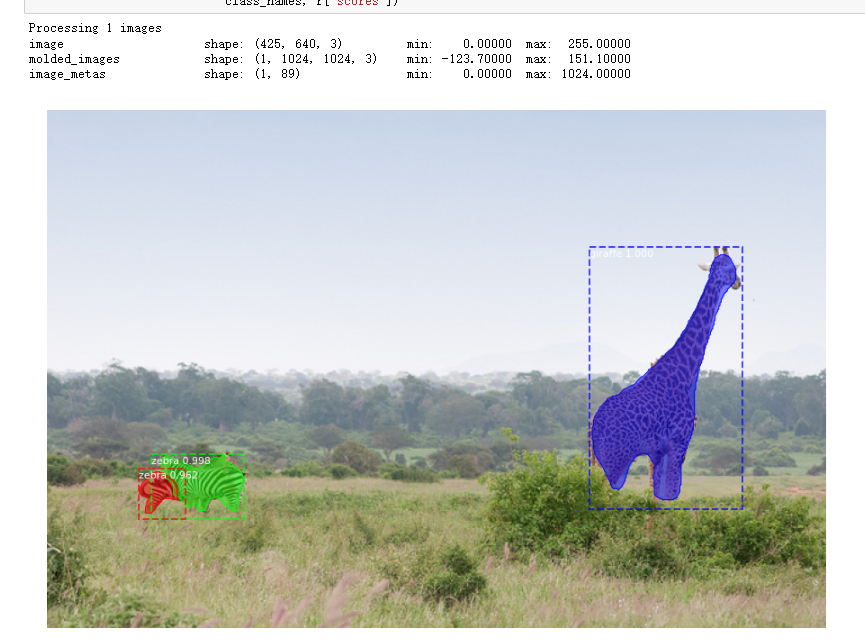Click the max value 151.10000
The image size is (865, 641).
coord(599,59)
